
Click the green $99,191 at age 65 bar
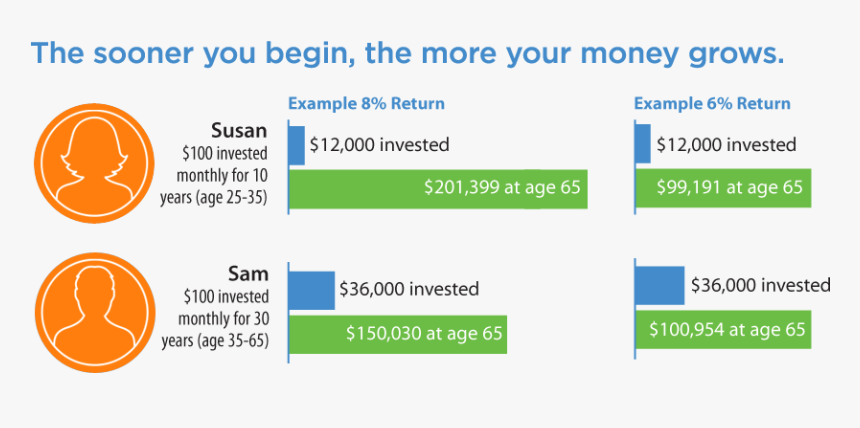[x=724, y=188]
